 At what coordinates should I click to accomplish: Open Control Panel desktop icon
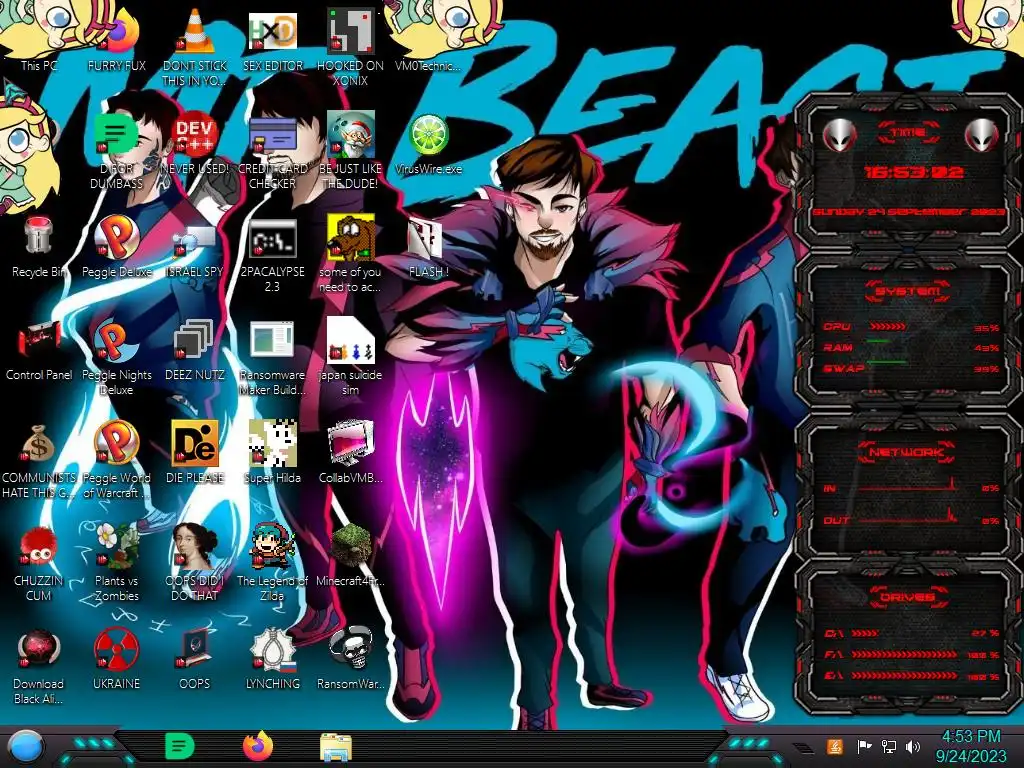point(39,349)
